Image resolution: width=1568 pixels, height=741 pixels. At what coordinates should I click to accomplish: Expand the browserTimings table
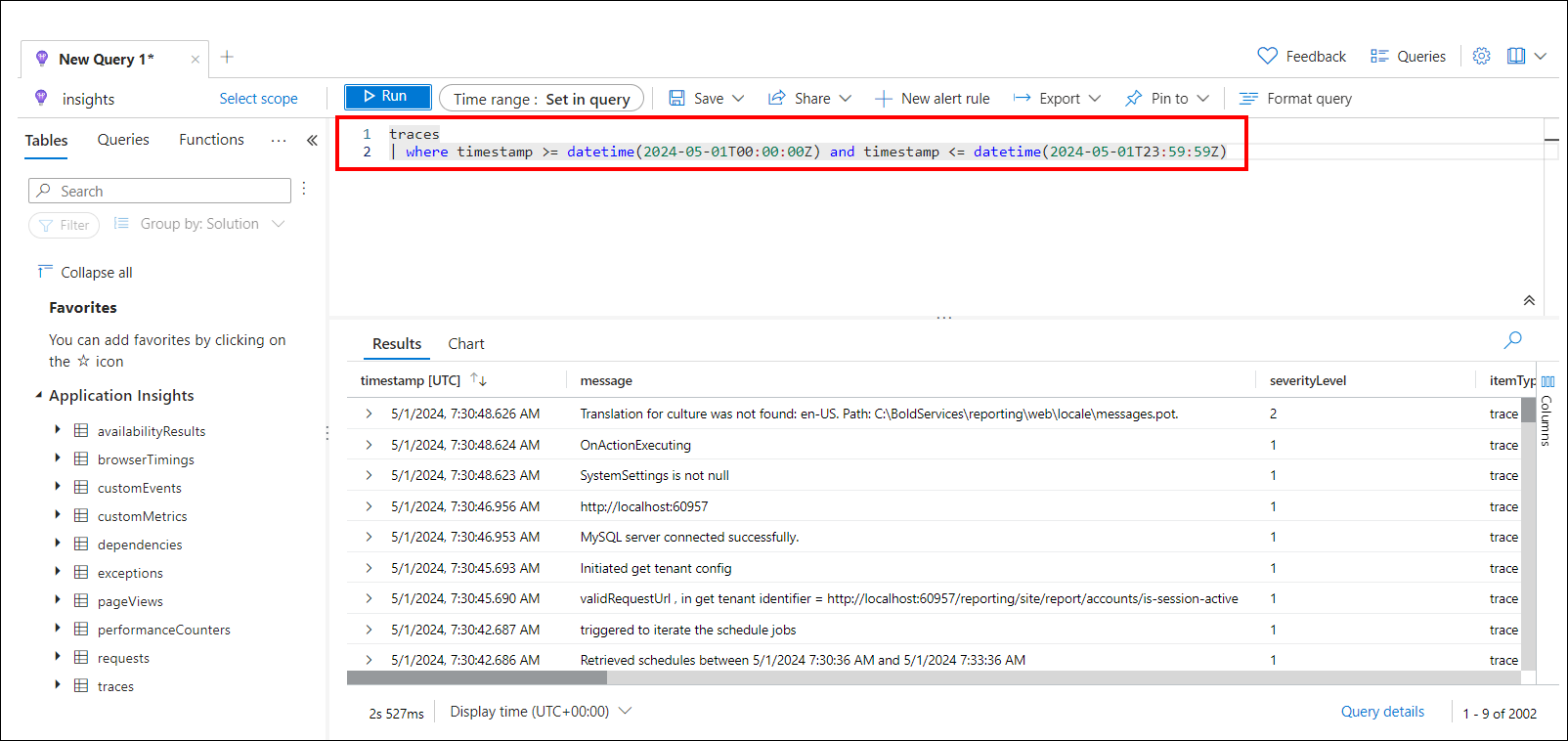58,458
